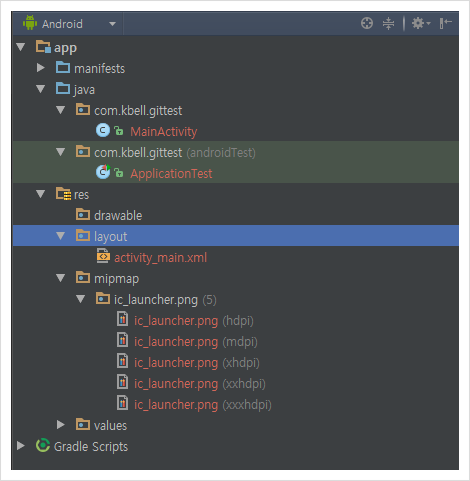470x481 pixels.
Task: Expand the values folder
Action: 61,425
